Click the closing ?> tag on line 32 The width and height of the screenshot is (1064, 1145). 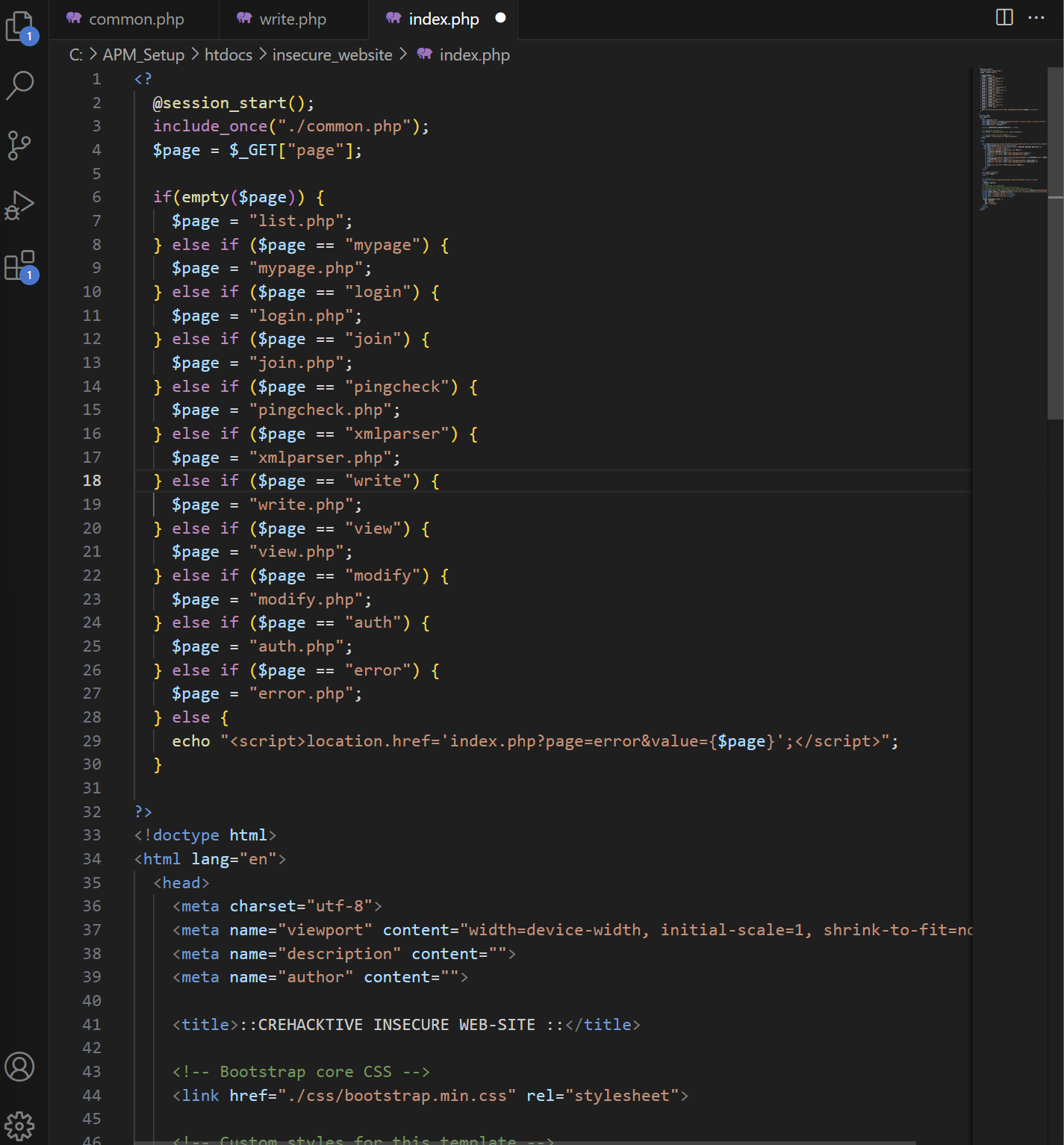point(143,812)
